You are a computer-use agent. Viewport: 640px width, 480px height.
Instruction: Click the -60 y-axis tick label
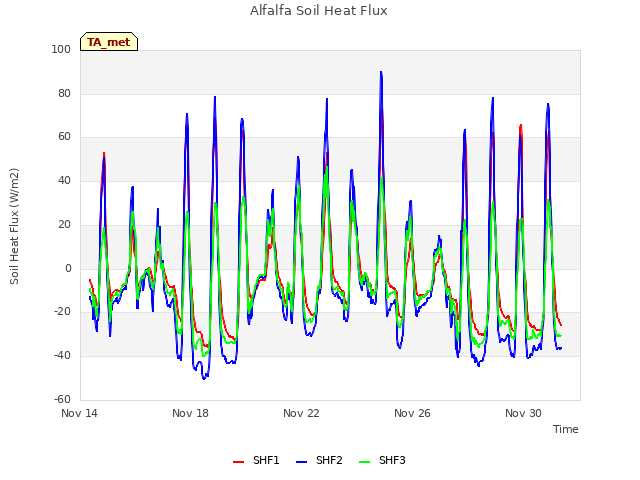click(x=62, y=399)
